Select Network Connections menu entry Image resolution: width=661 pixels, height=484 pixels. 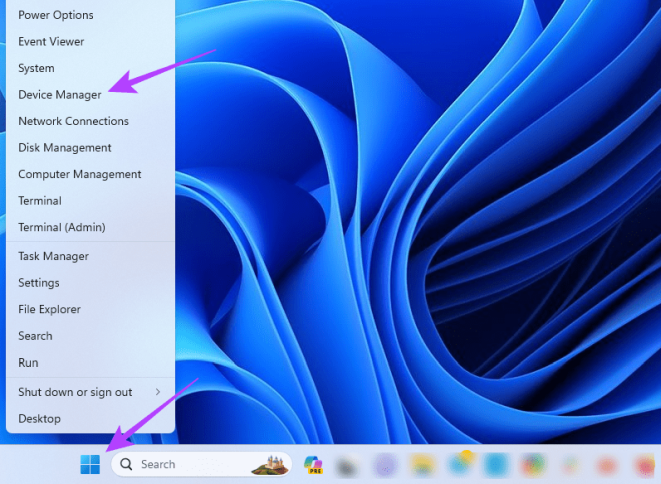pyautogui.click(x=73, y=121)
